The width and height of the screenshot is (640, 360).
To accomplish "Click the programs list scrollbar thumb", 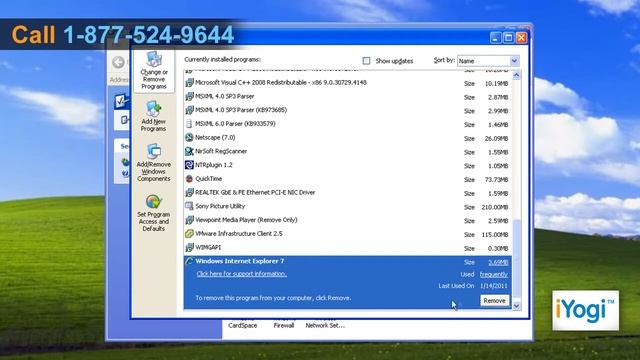I will (x=516, y=259).
